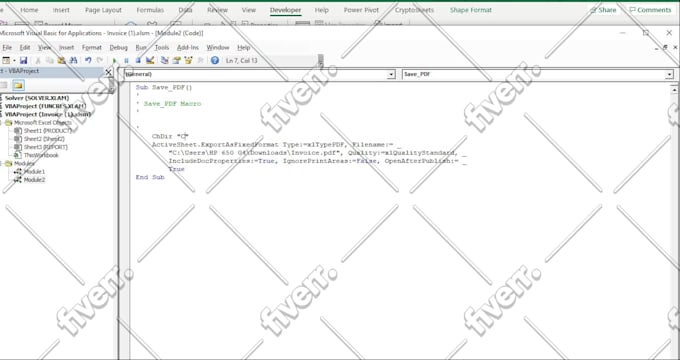Paste with the clipboard toolbar icon
The width and height of the screenshot is (680, 360).
pyautogui.click(x=62, y=60)
